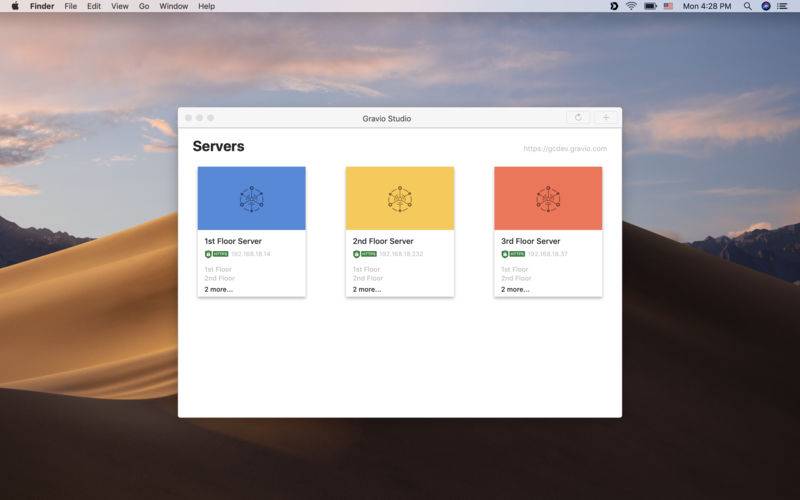Select the 3rd Floor Server title
The image size is (800, 500).
(x=531, y=241)
